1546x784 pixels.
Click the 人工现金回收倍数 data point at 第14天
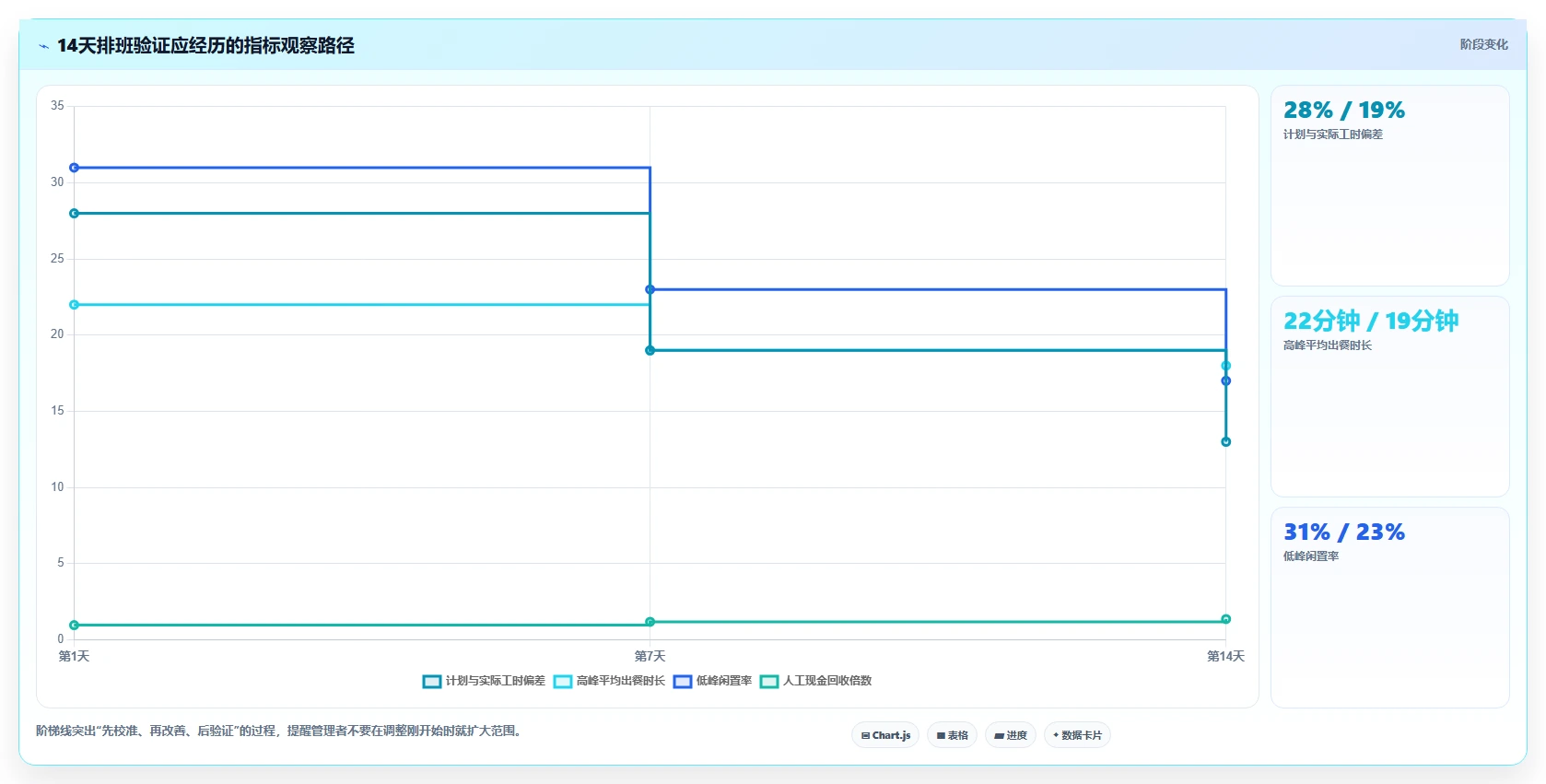pyautogui.click(x=1226, y=619)
